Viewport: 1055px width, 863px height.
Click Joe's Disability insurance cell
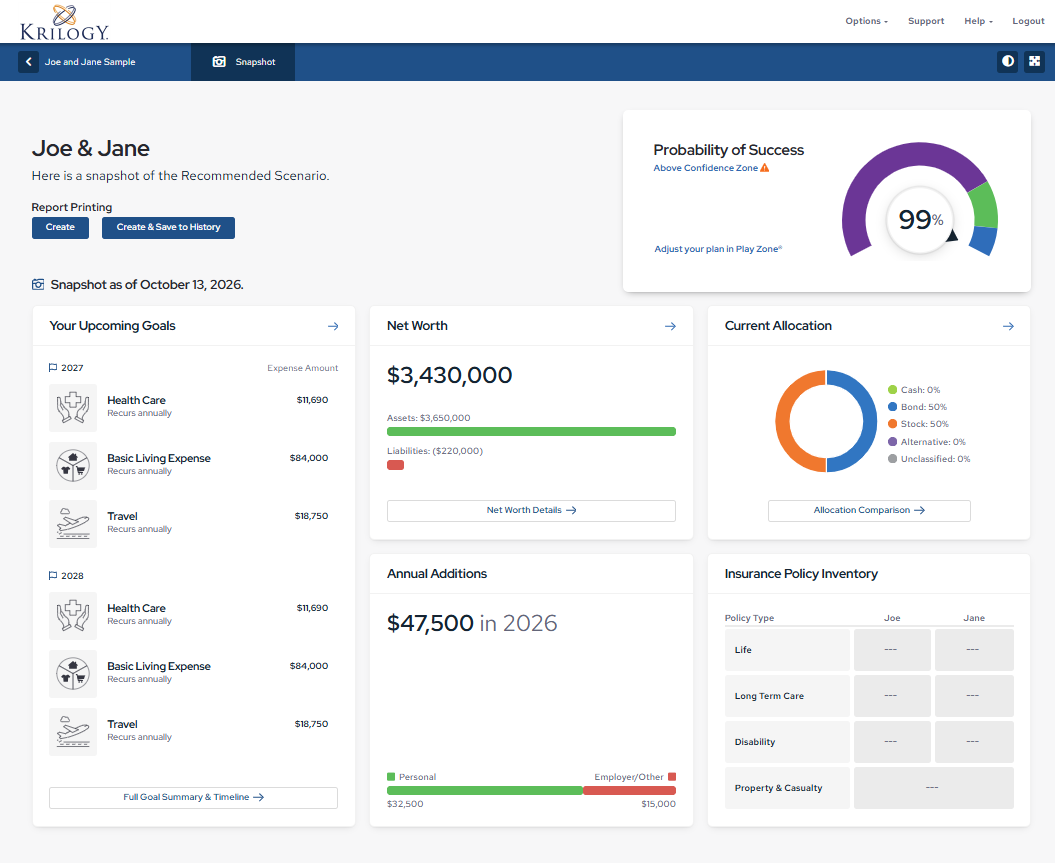tap(892, 742)
